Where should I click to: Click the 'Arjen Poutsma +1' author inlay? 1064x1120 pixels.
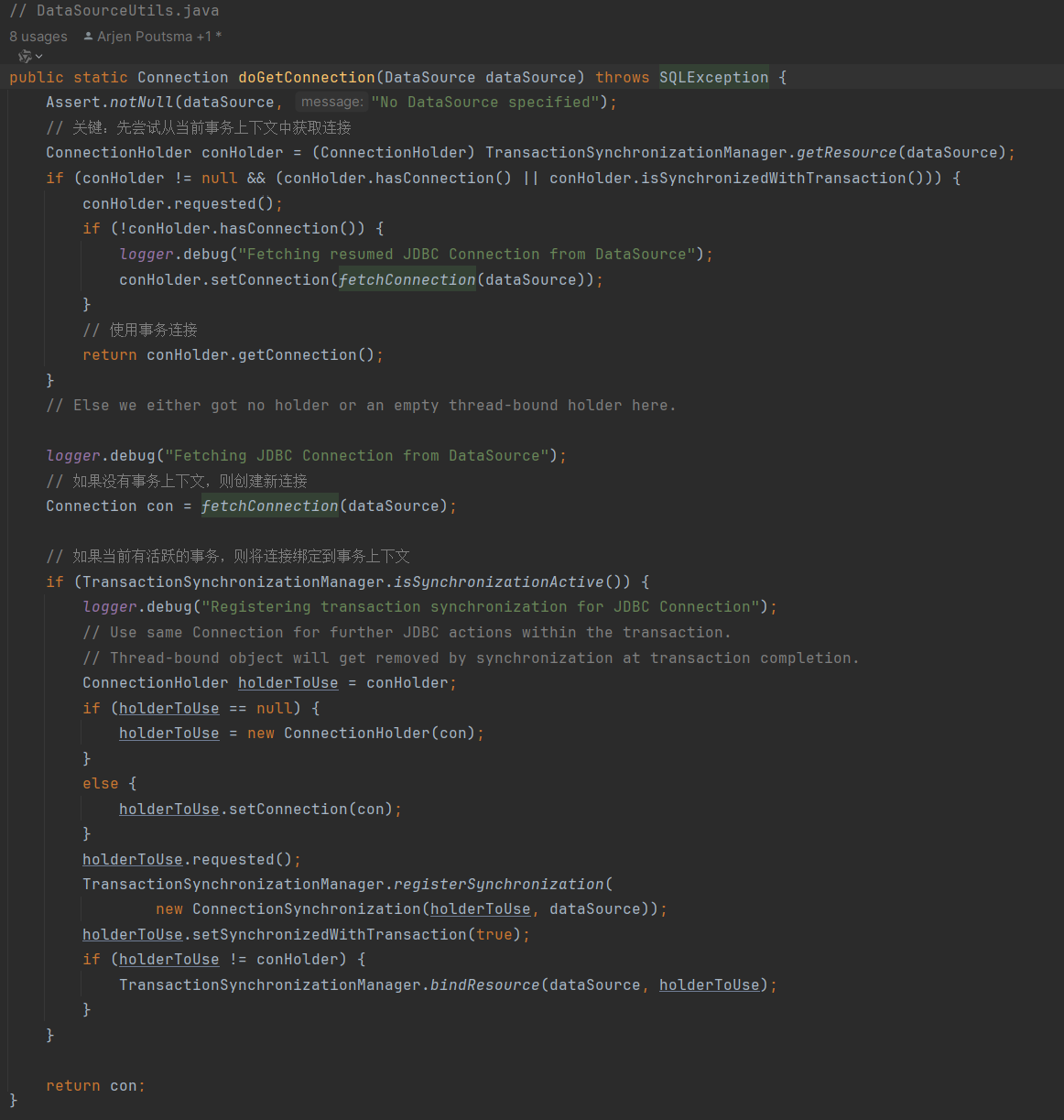click(x=152, y=37)
